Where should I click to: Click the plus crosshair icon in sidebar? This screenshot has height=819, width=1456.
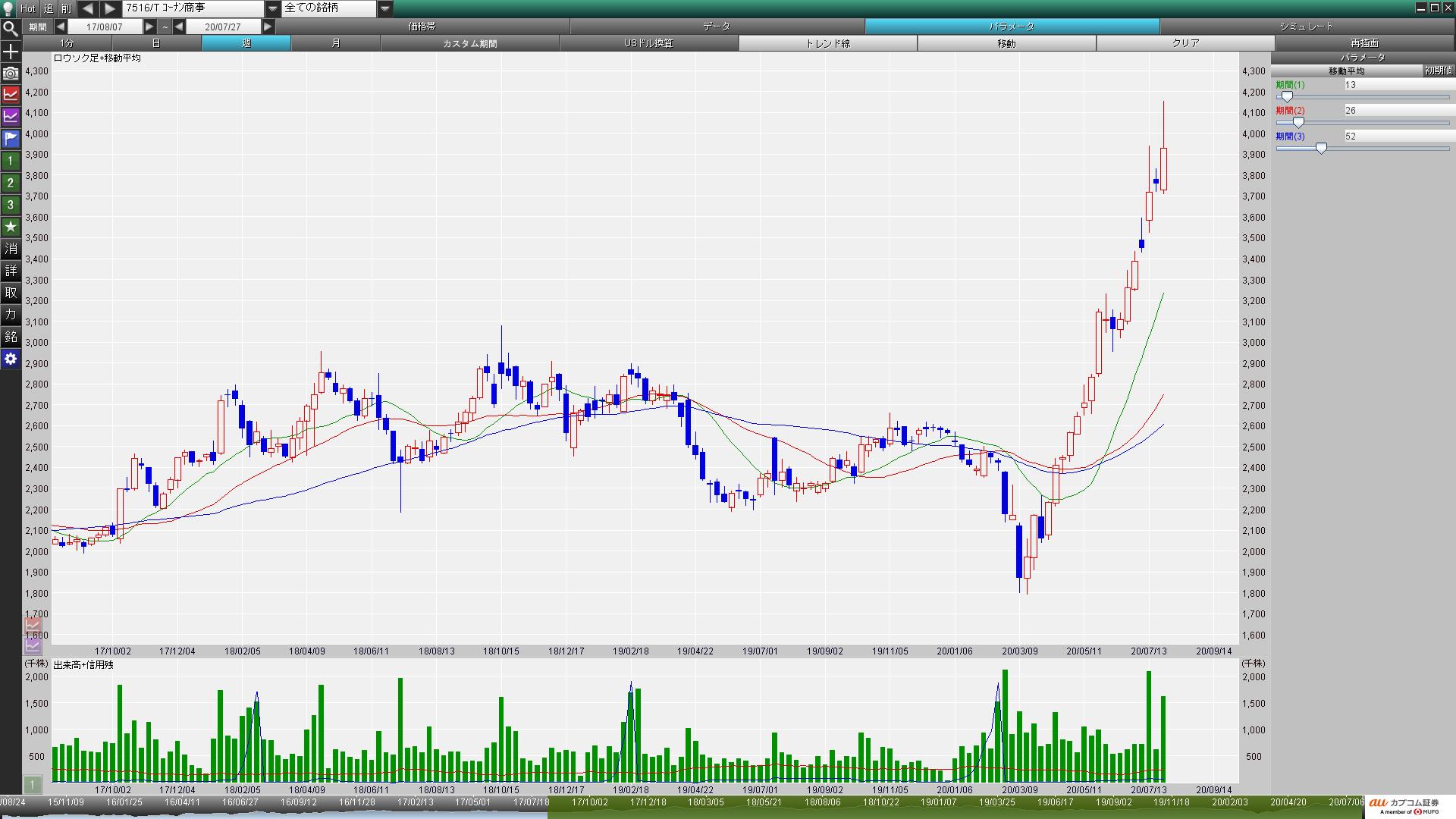[x=11, y=52]
